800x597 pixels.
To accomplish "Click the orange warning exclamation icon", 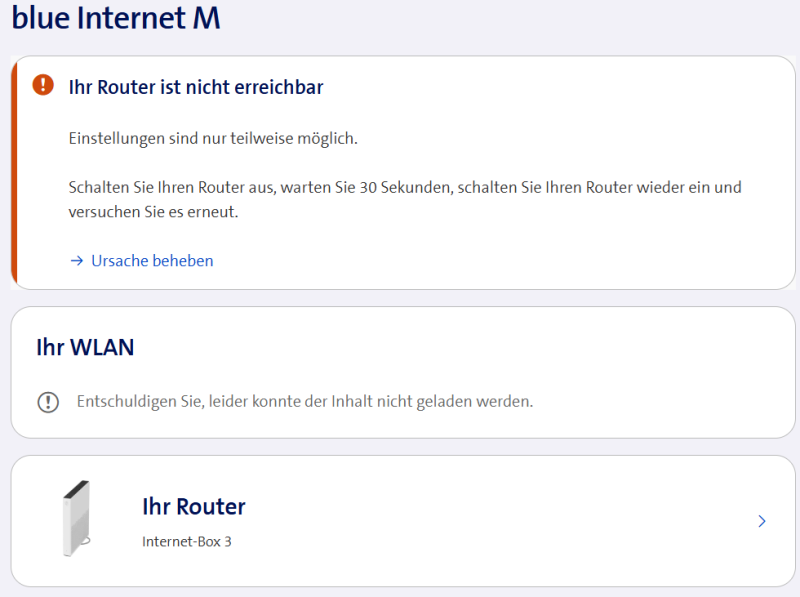I will (43, 85).
